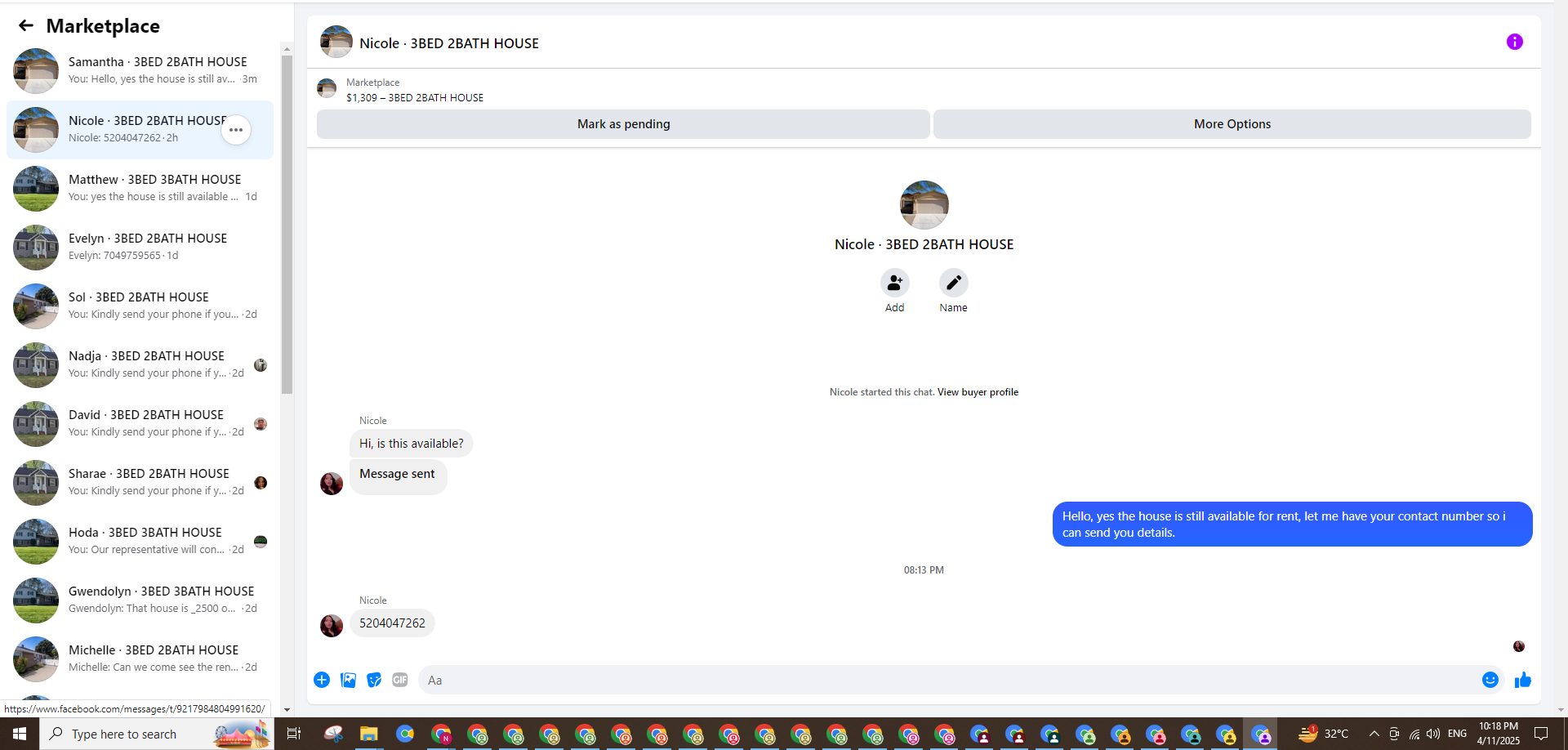The image size is (1568, 750).
Task: Open the $1,309 – 3BED 2BATH HOUSE listing
Action: click(415, 97)
